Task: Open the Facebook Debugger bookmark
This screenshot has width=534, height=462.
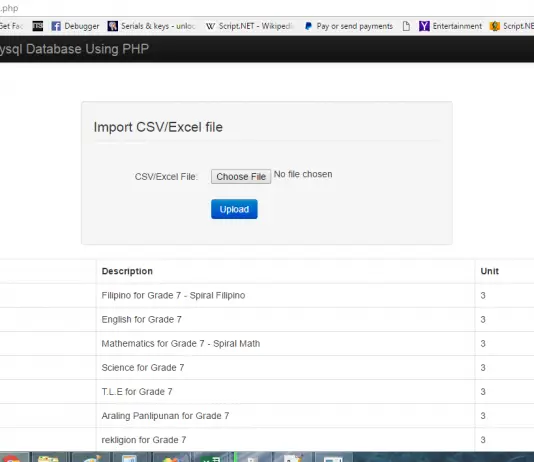Action: tap(75, 26)
